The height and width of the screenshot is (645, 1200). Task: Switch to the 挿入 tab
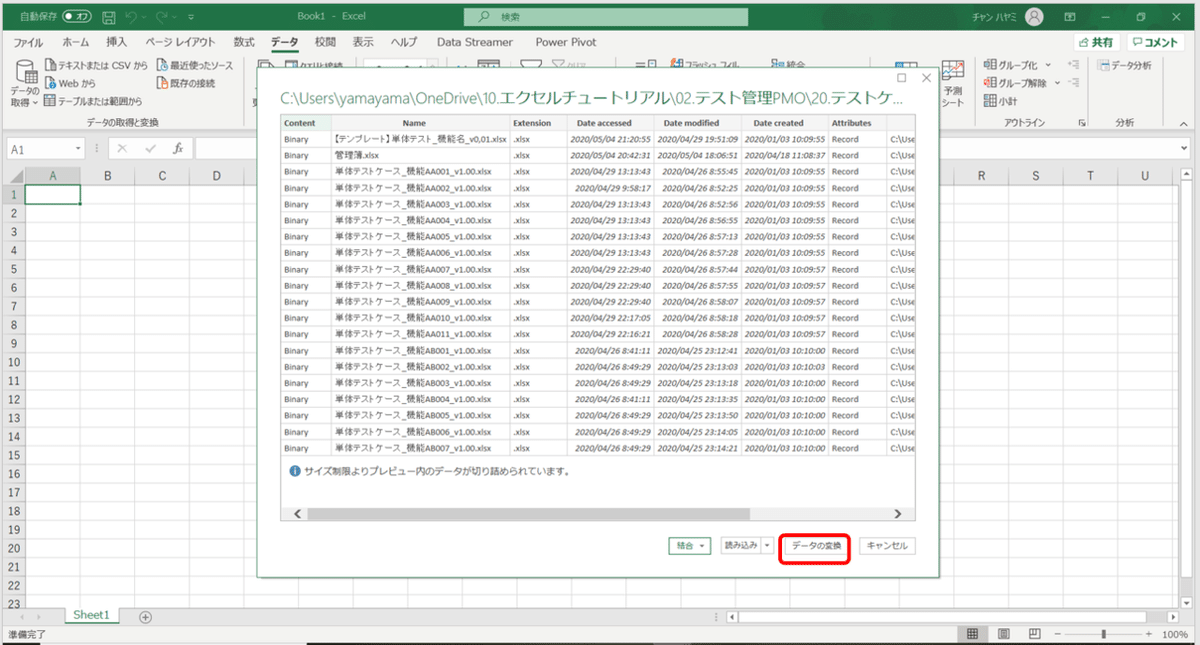[117, 42]
